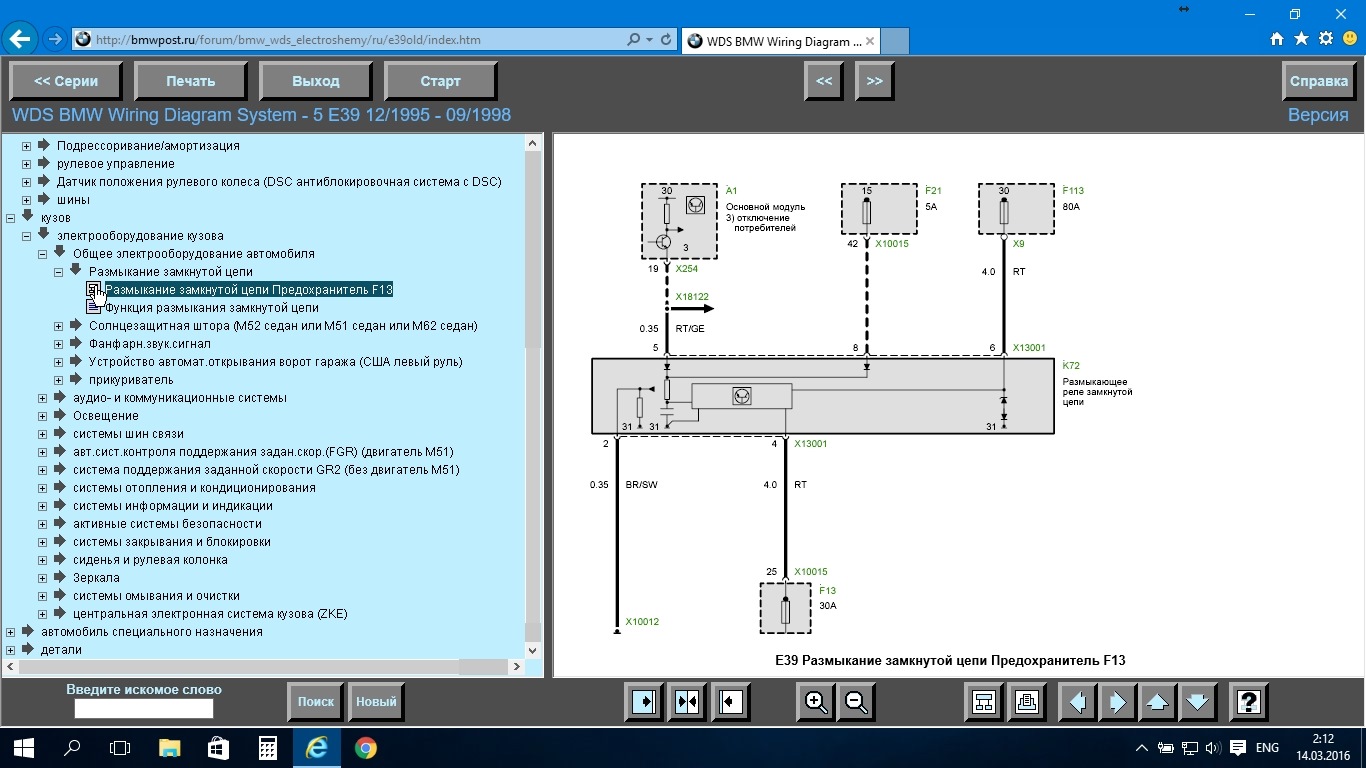Pan the diagram left with arrow icon

[1078, 702]
